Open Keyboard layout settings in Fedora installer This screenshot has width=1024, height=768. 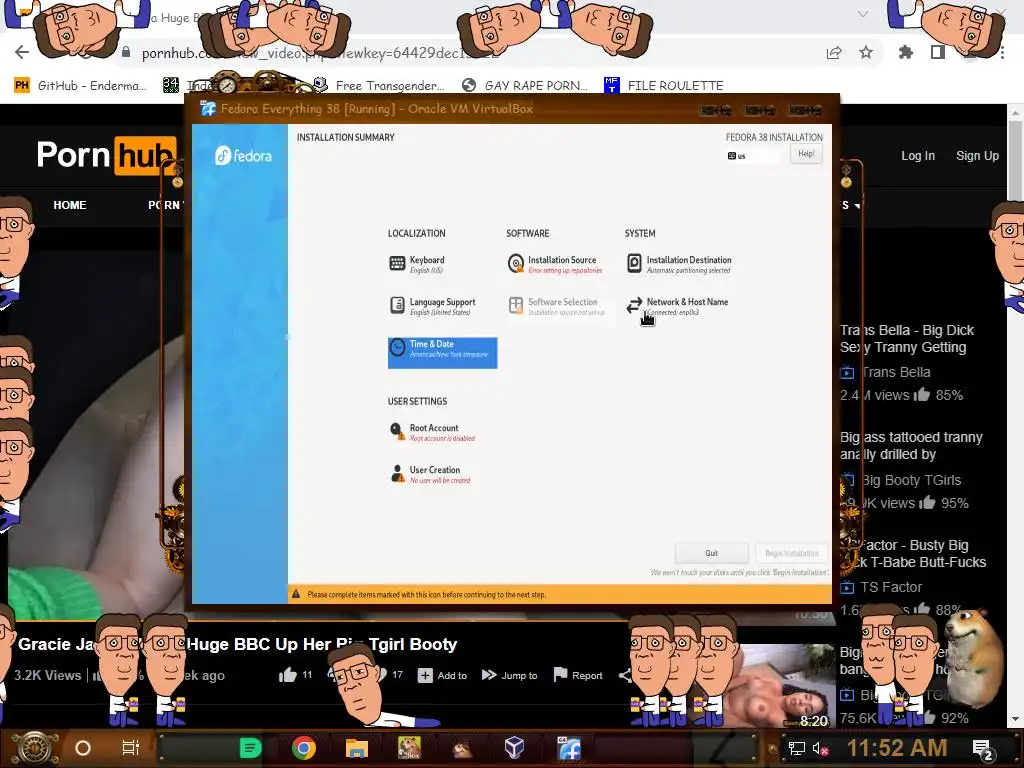coord(418,264)
